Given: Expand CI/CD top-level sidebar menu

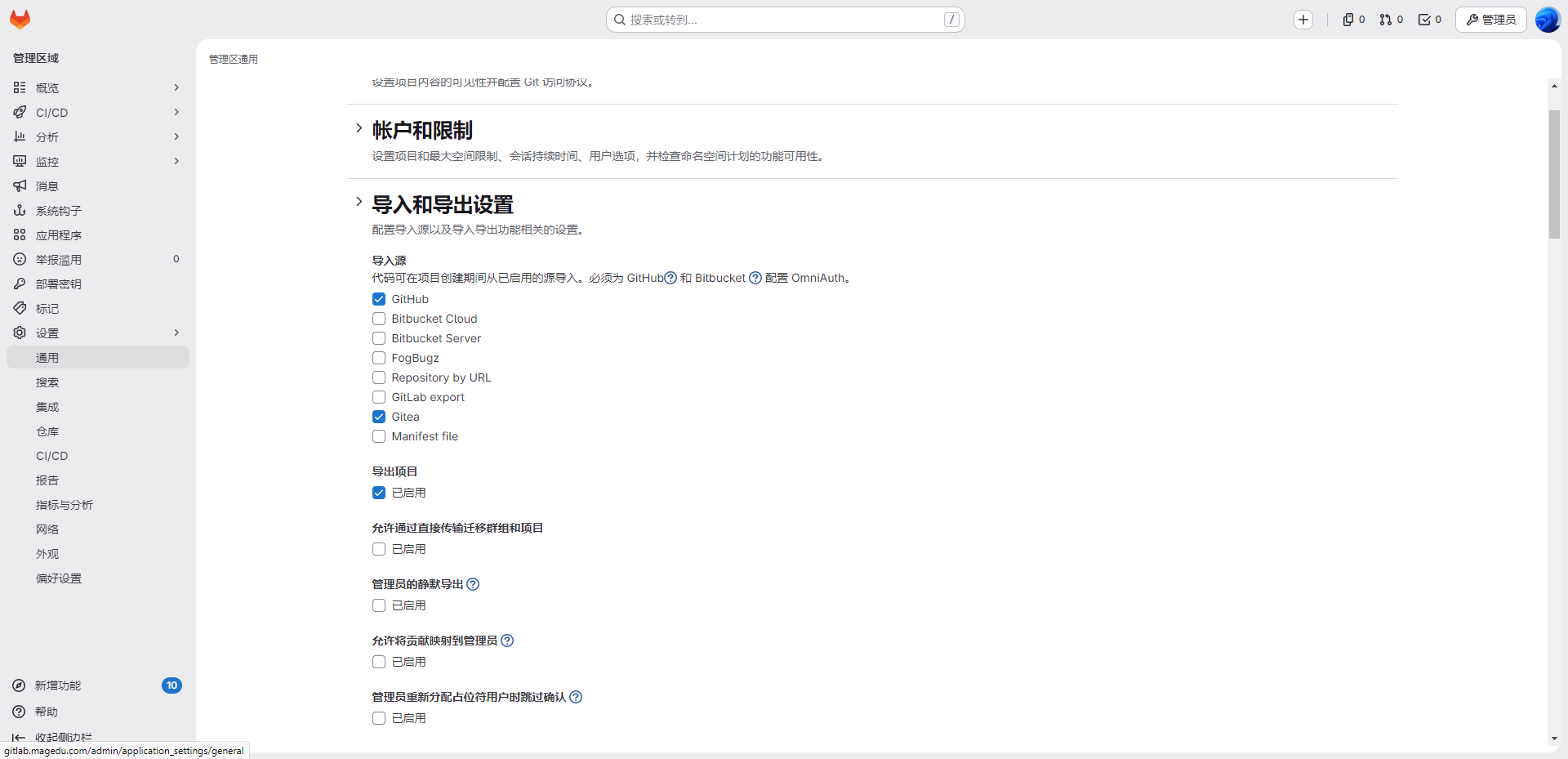Looking at the screenshot, I should point(98,113).
